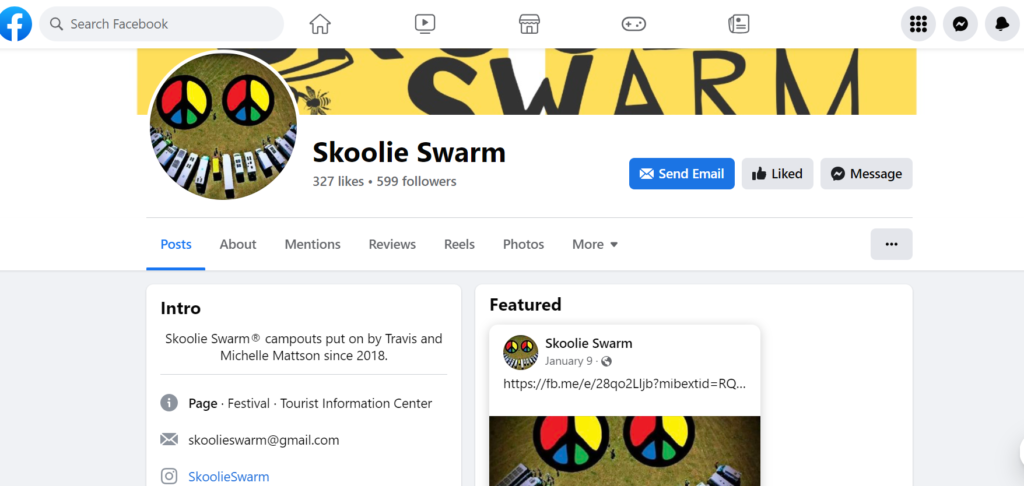Switch to the Reviews tab
1024x486 pixels.
click(392, 244)
